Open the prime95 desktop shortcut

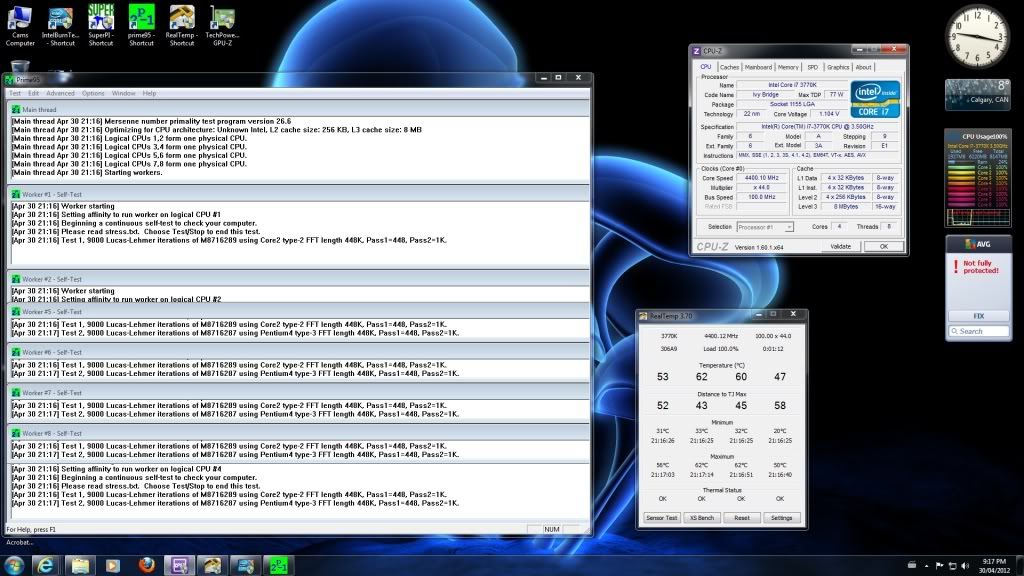pyautogui.click(x=141, y=26)
